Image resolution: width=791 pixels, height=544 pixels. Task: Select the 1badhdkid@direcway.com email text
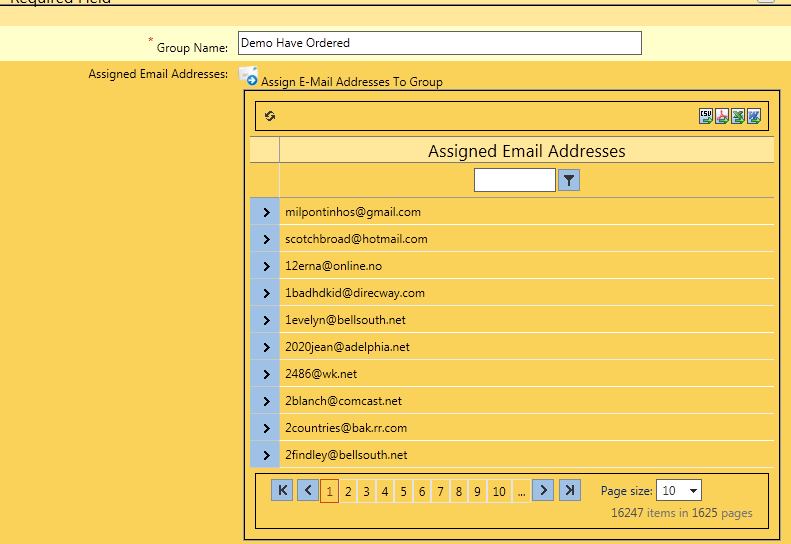point(355,293)
